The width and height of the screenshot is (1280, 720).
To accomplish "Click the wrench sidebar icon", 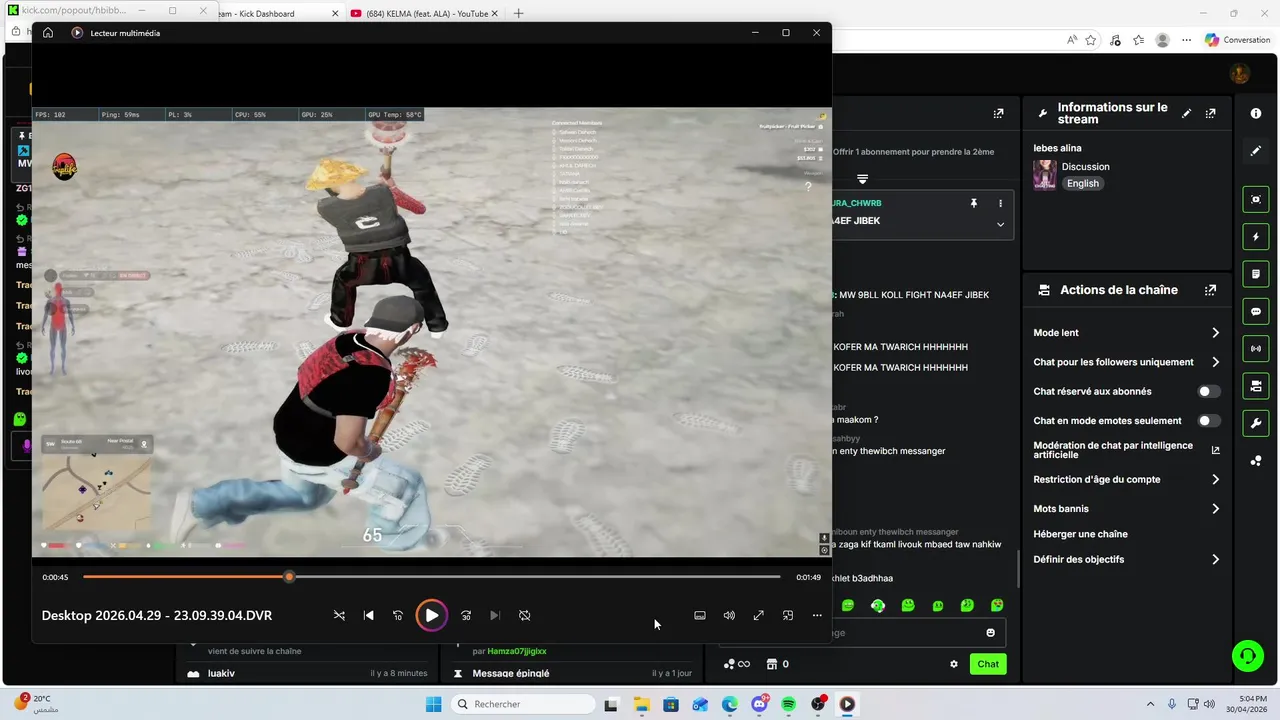I will point(1256,423).
